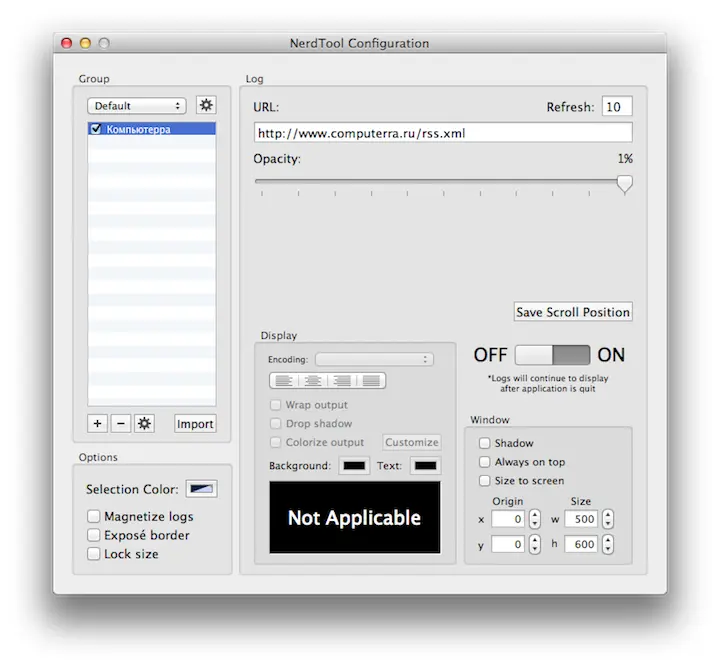720x668 pixels.
Task: Open the Selection Color swatch
Action: 201,489
